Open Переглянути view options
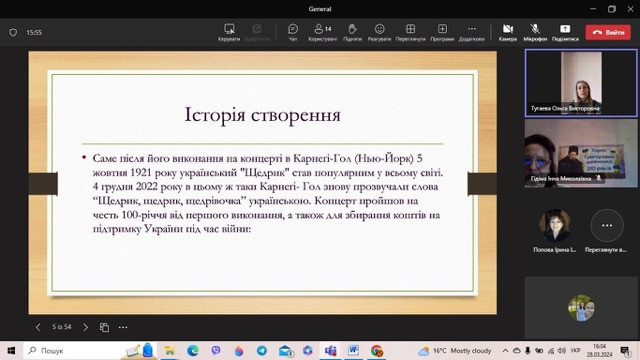The width and height of the screenshot is (640, 360). coord(410,32)
